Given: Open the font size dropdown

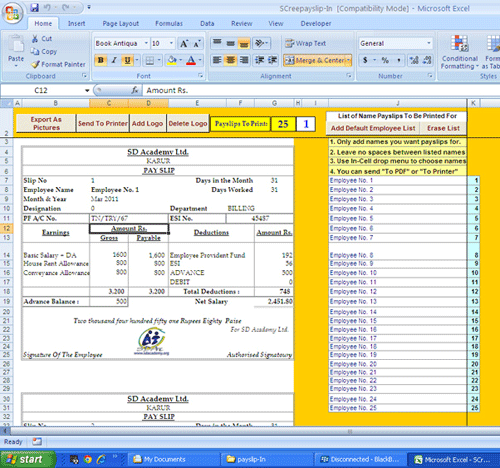Looking at the screenshot, I should (171, 43).
